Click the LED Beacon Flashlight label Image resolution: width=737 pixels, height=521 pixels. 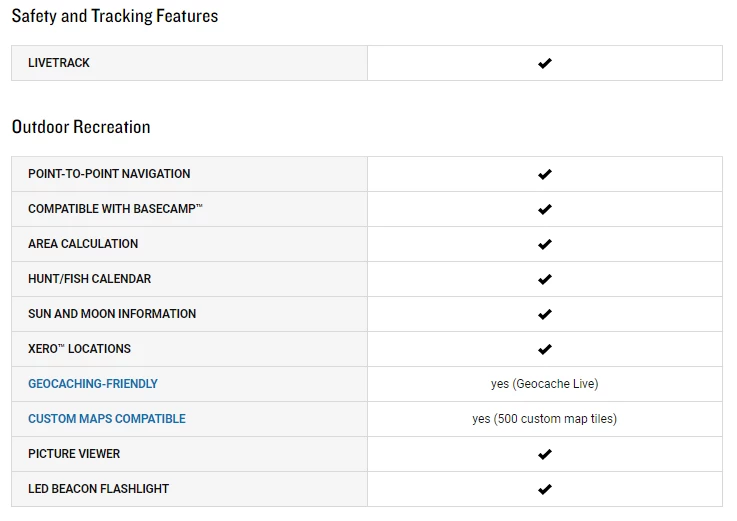point(98,489)
